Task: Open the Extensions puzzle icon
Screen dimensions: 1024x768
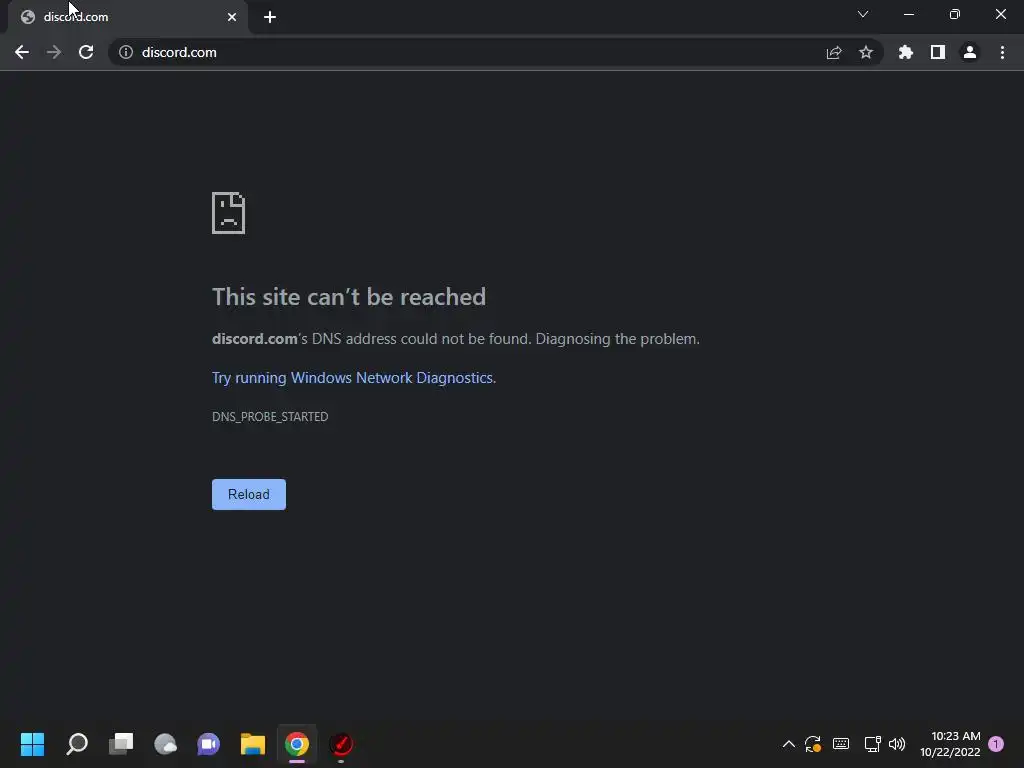Action: (x=906, y=52)
